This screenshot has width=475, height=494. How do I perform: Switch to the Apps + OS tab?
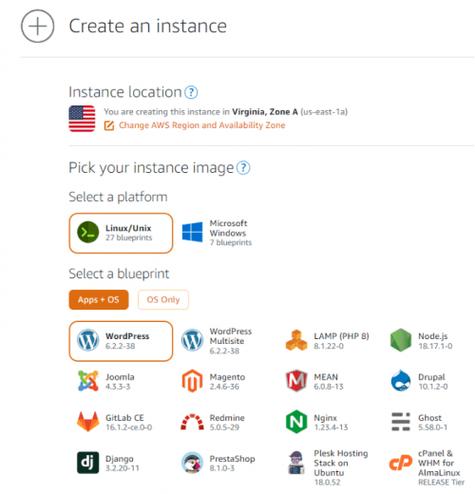tap(99, 300)
